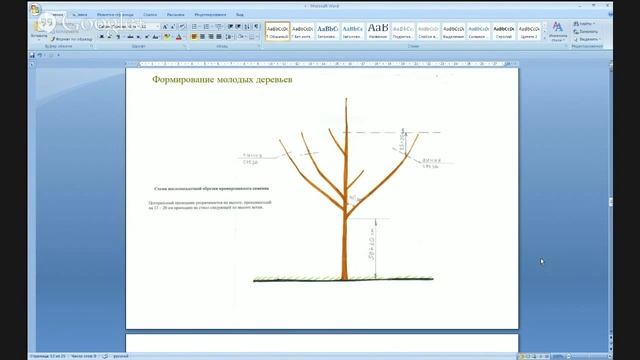Image resolution: width=640 pixels, height=360 pixels.
Task: Click the bullet list icon
Action: coord(195,27)
